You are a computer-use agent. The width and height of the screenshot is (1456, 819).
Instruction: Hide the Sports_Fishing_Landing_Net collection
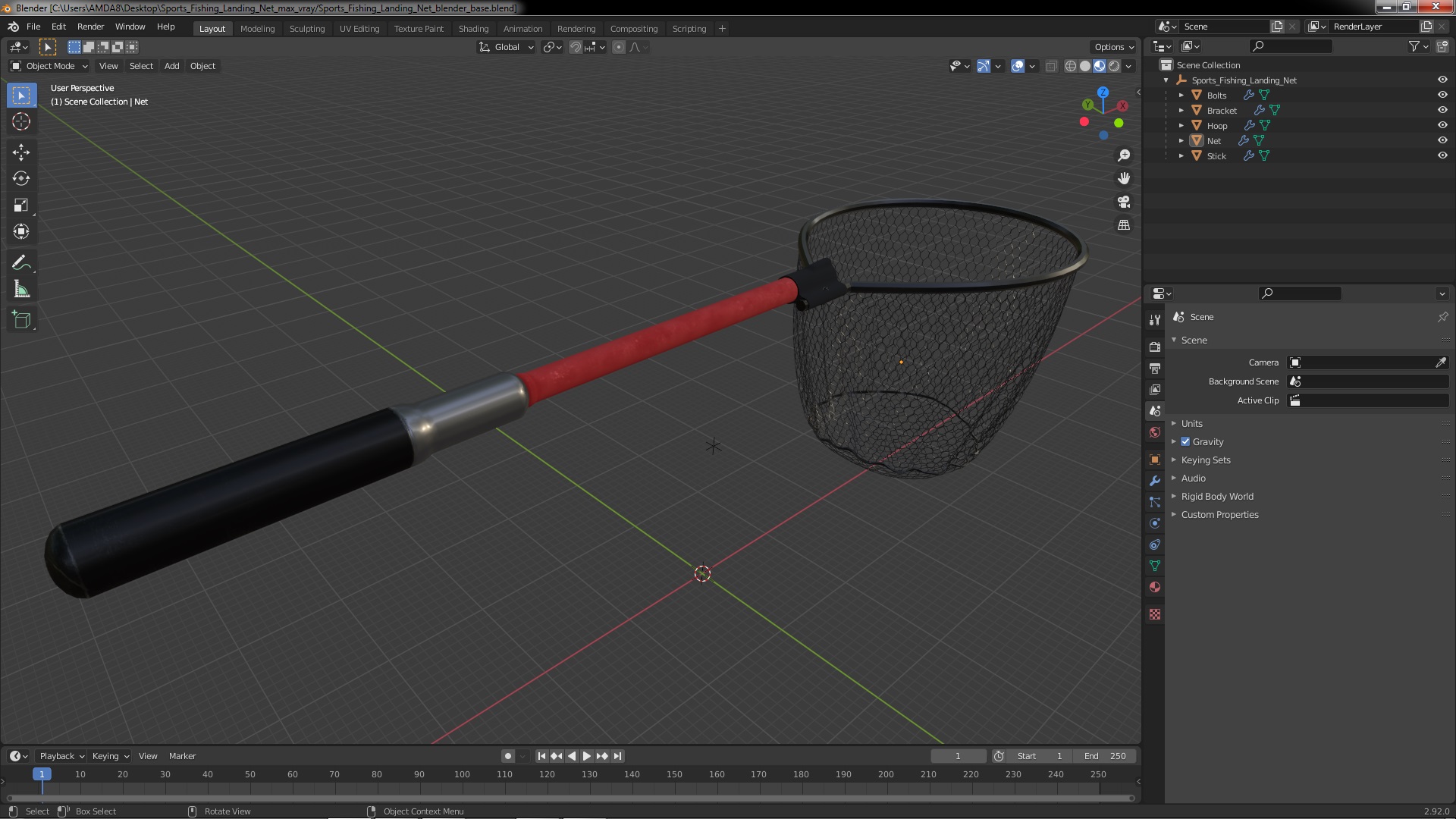[x=1442, y=80]
